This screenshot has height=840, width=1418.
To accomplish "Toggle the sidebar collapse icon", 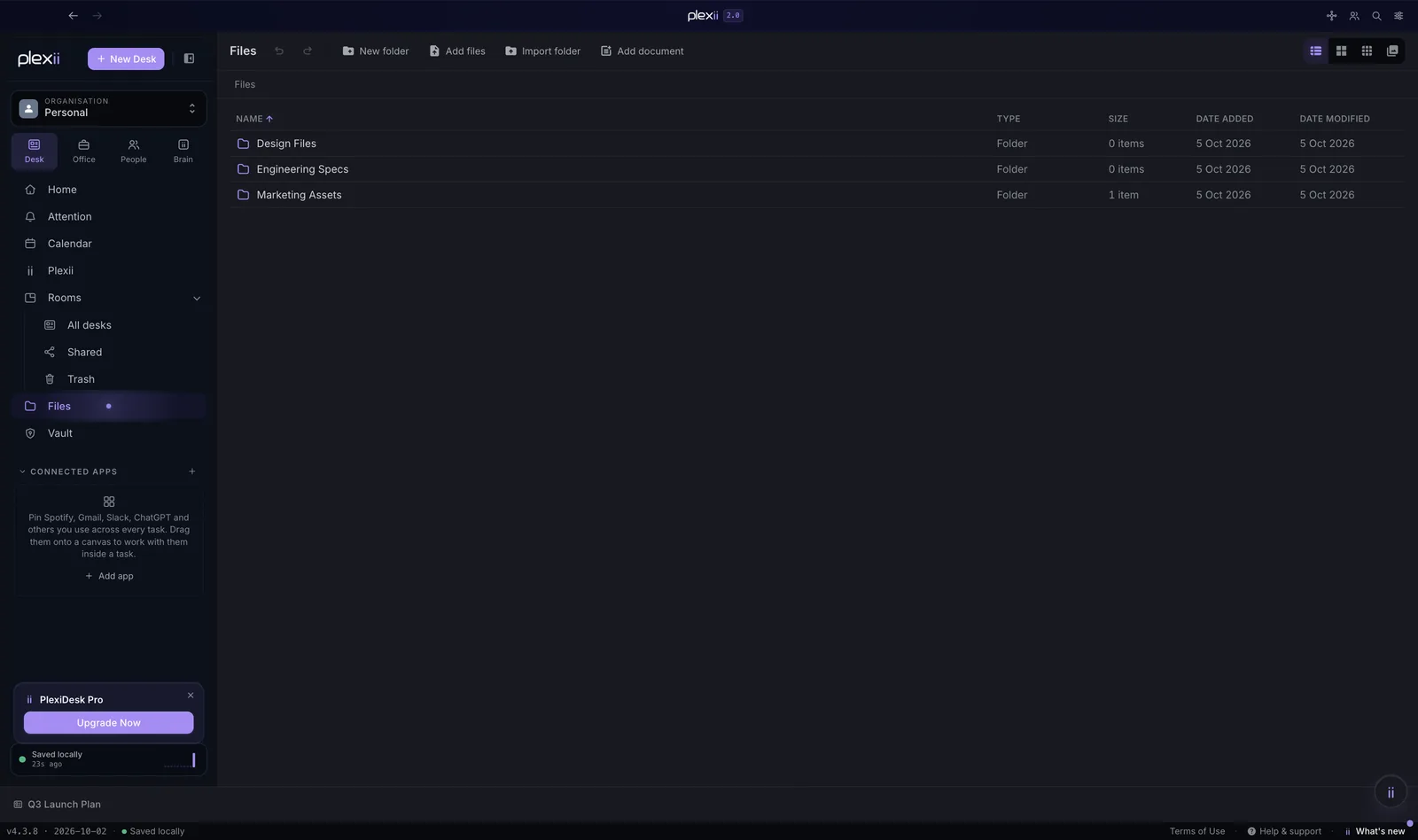I will point(189,58).
